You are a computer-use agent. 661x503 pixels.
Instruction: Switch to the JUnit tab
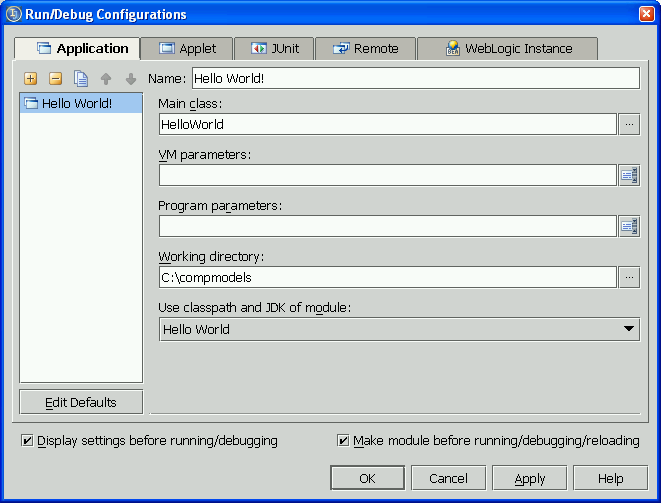click(x=274, y=48)
